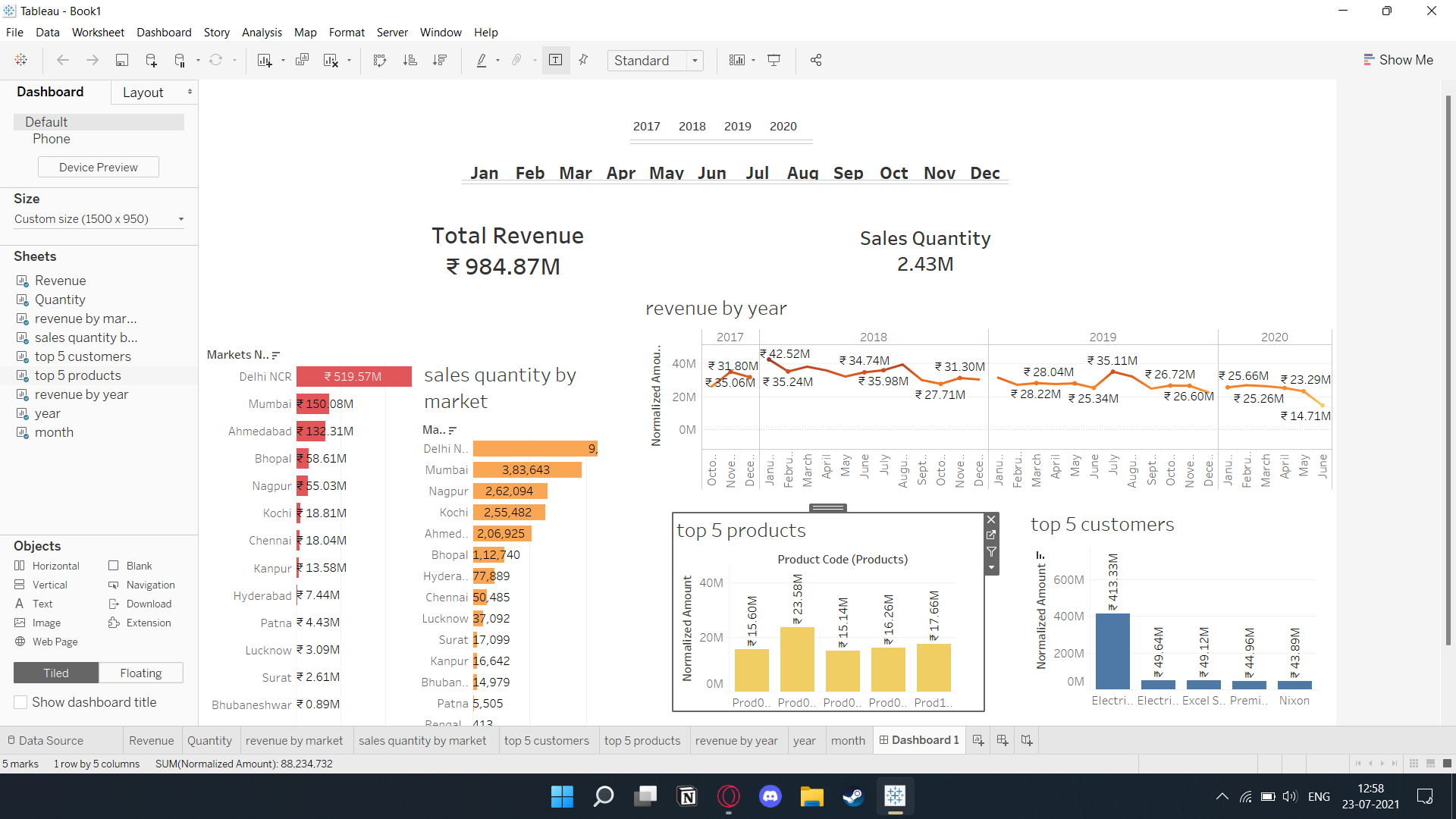This screenshot has height=819, width=1456.
Task: Toggle Pause Auto Updates in the toolbar
Action: click(x=179, y=60)
